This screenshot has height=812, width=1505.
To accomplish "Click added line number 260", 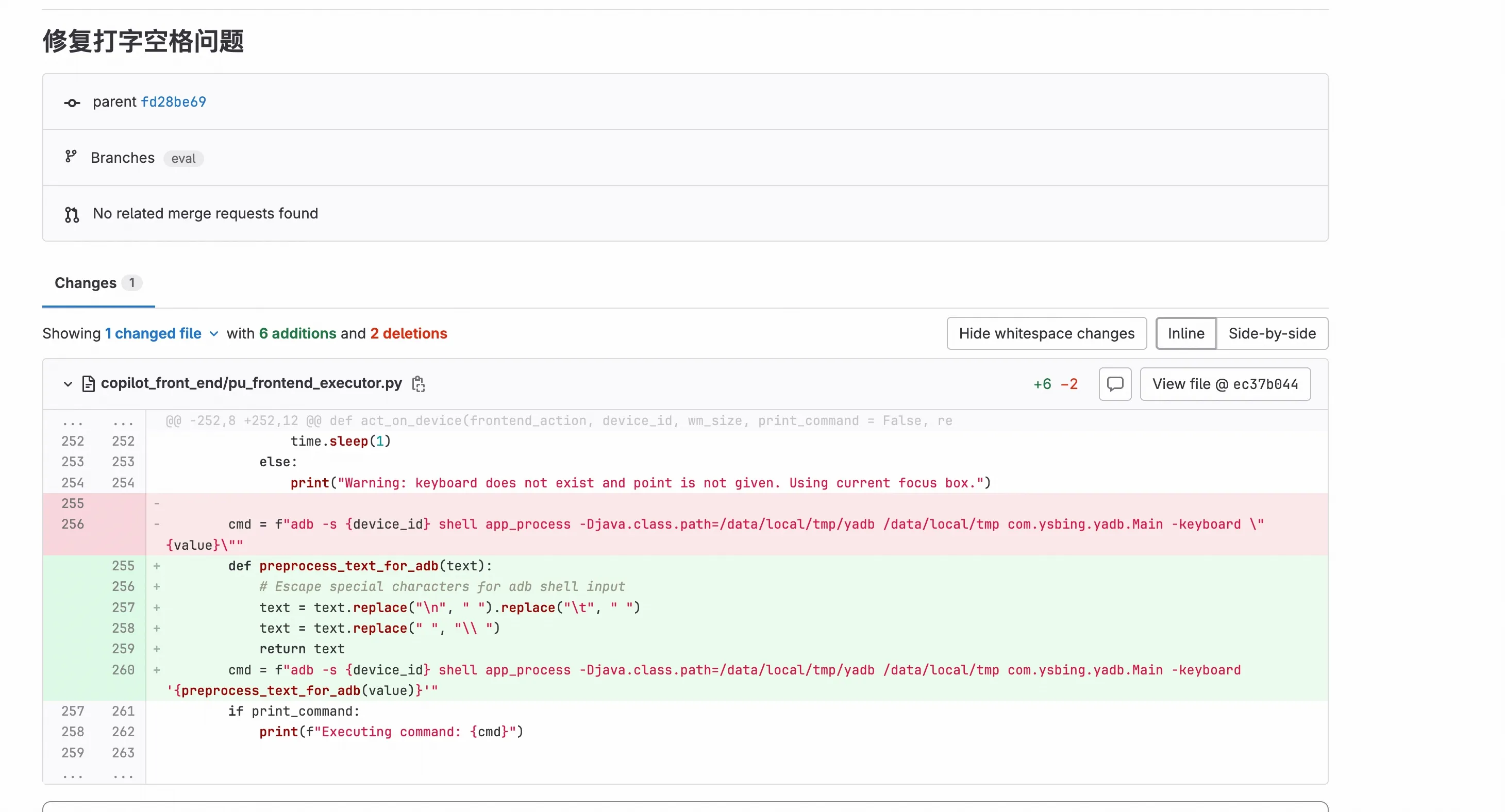I will point(123,669).
